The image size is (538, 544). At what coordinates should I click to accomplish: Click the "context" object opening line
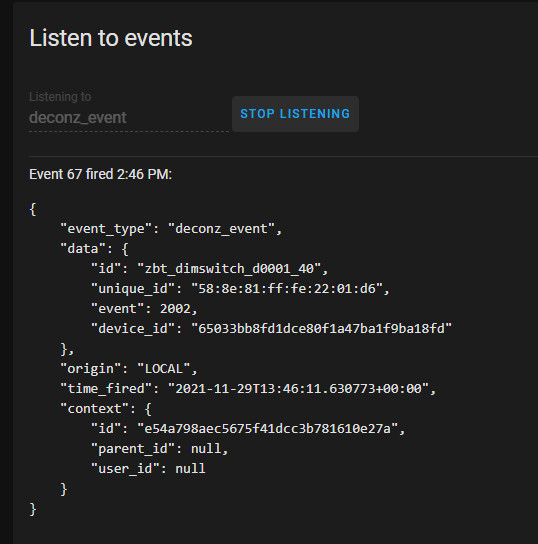[106, 409]
